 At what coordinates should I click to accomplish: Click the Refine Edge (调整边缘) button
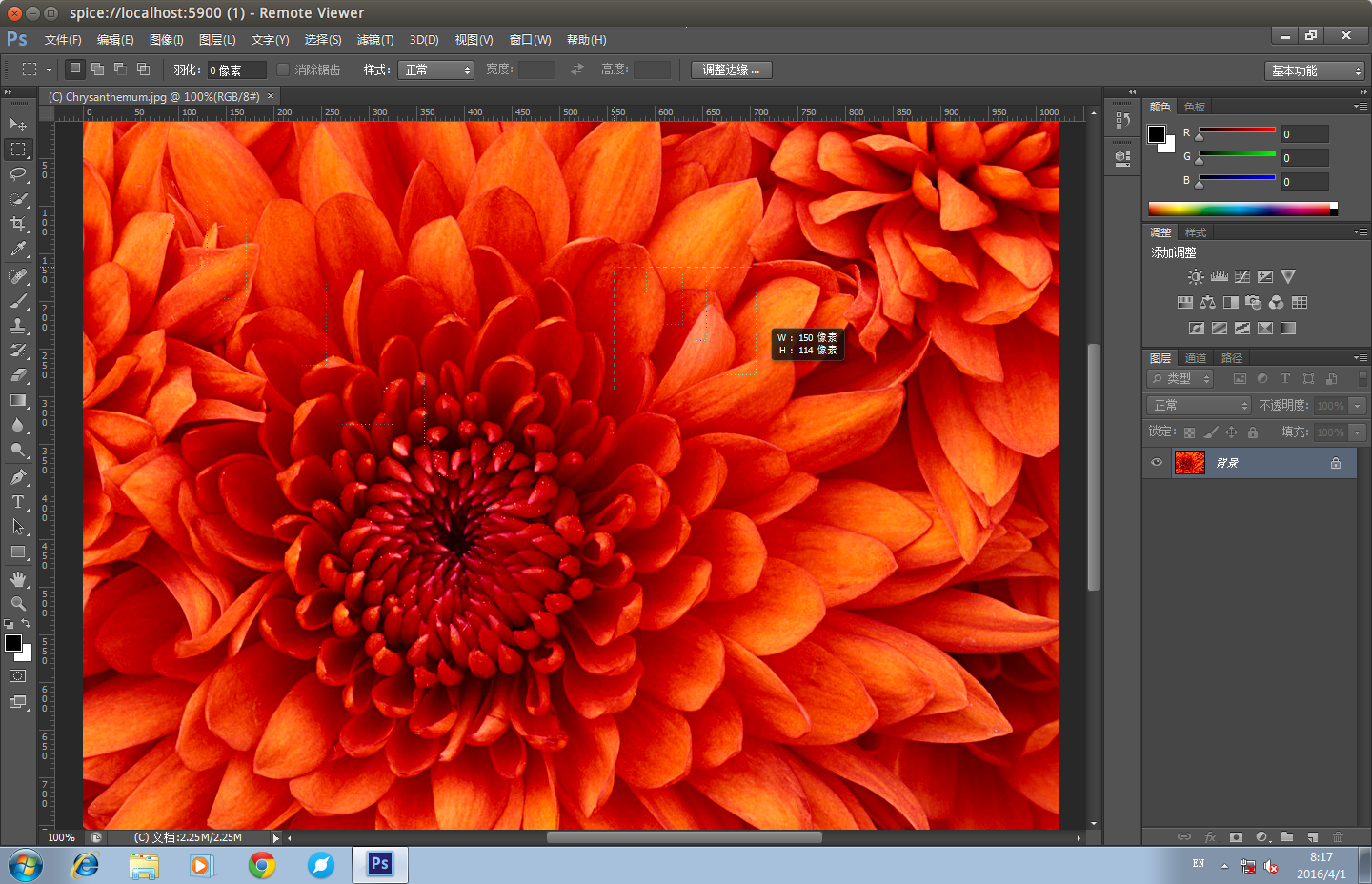click(x=731, y=70)
